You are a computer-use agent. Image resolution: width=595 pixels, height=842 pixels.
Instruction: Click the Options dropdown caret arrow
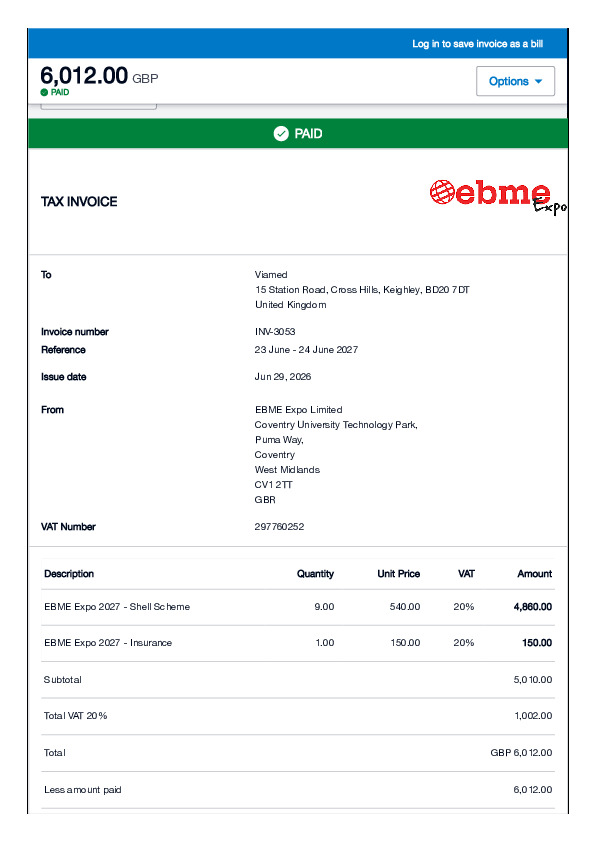(x=539, y=82)
